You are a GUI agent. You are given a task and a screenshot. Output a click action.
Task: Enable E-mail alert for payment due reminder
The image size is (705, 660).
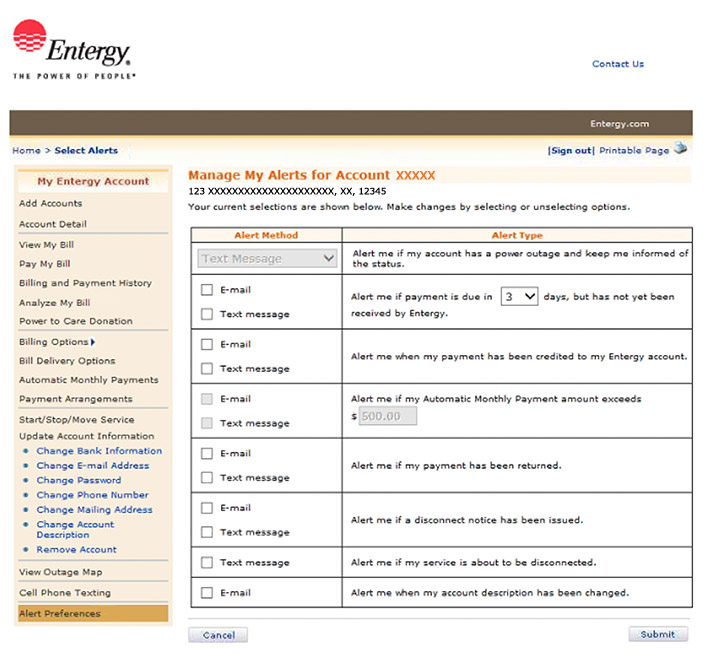click(207, 290)
